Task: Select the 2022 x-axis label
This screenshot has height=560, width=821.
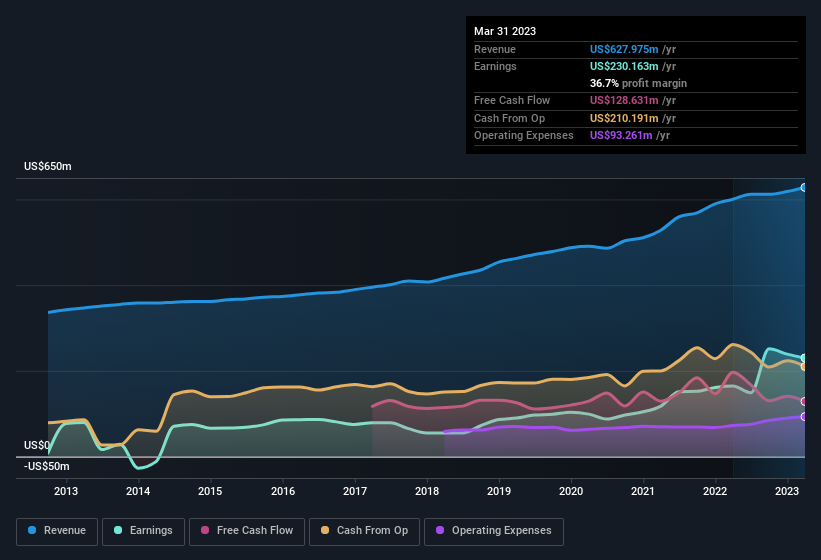Action: coord(715,491)
